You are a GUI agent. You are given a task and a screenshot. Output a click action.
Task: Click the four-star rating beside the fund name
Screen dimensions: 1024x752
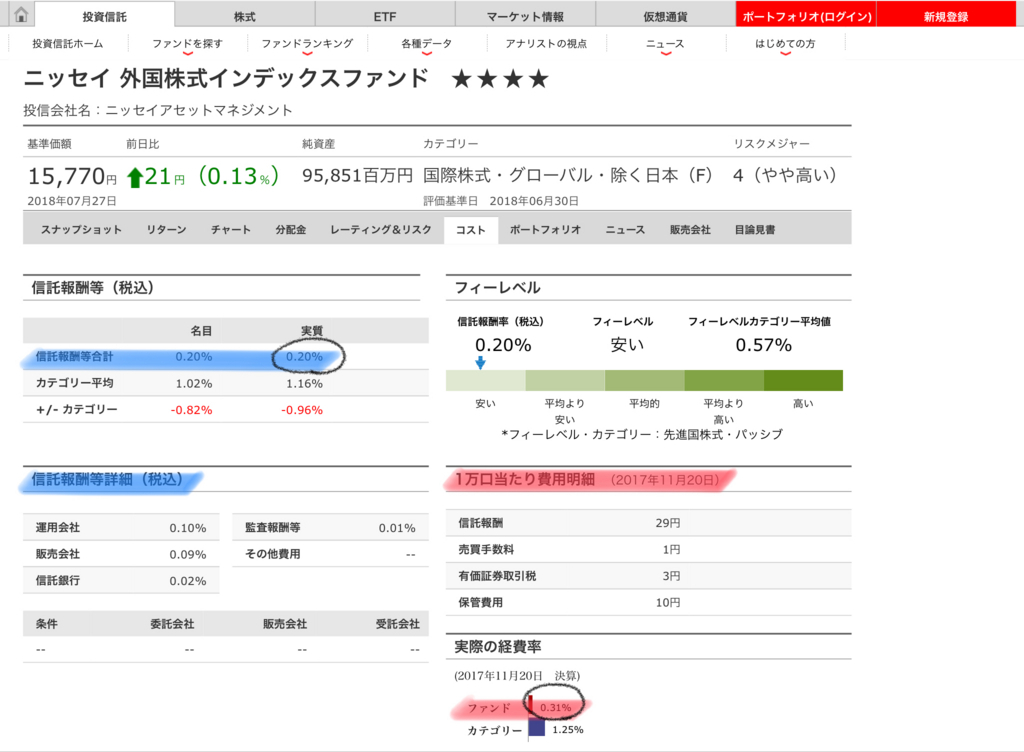(500, 80)
